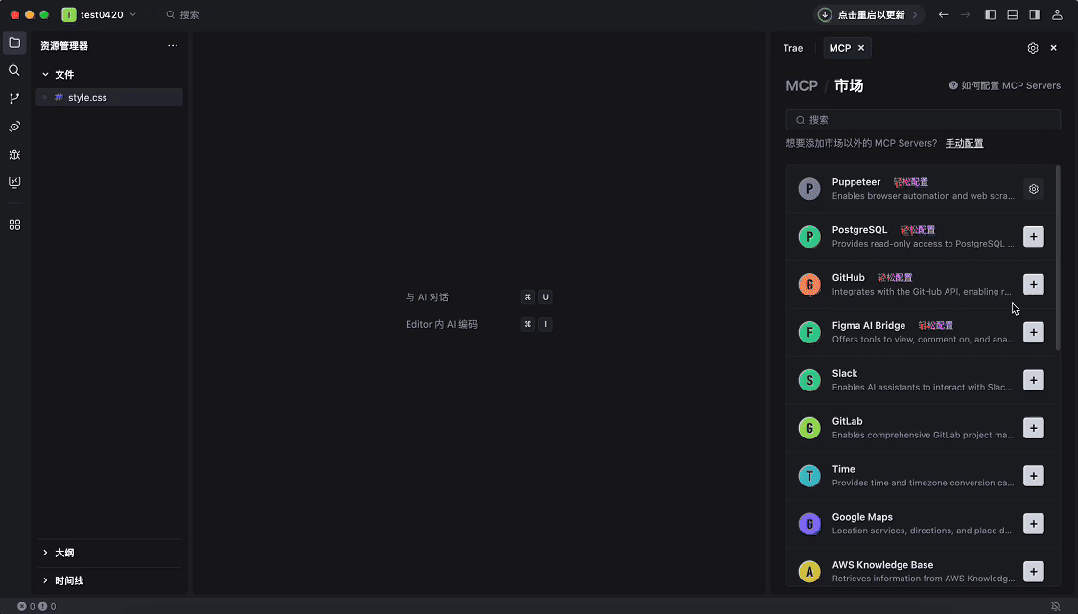Click the AWS Knowledge Base title

[882, 565]
